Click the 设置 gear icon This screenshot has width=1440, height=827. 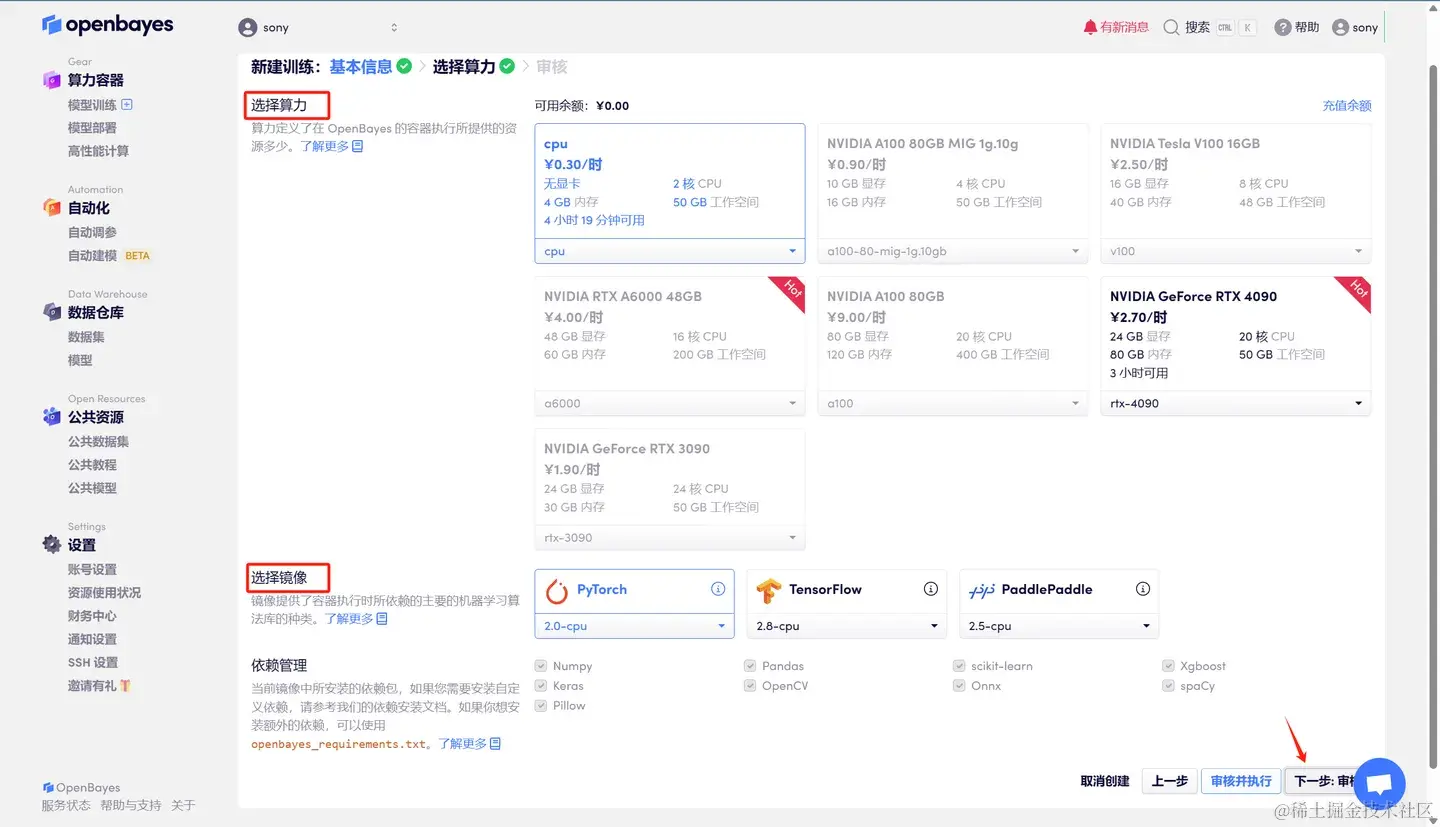tap(52, 544)
